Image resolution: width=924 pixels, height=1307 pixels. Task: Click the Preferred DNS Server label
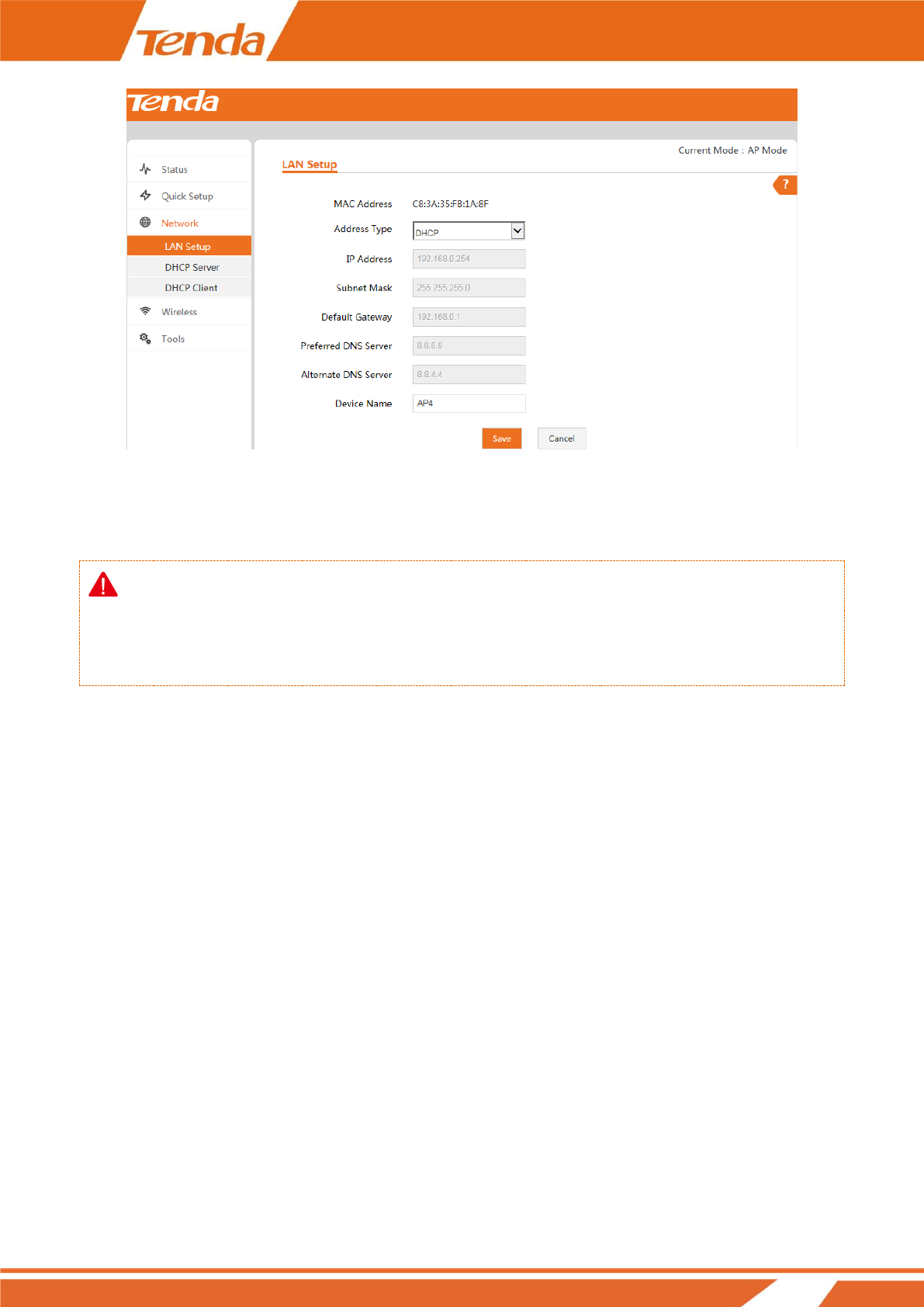pyautogui.click(x=347, y=346)
